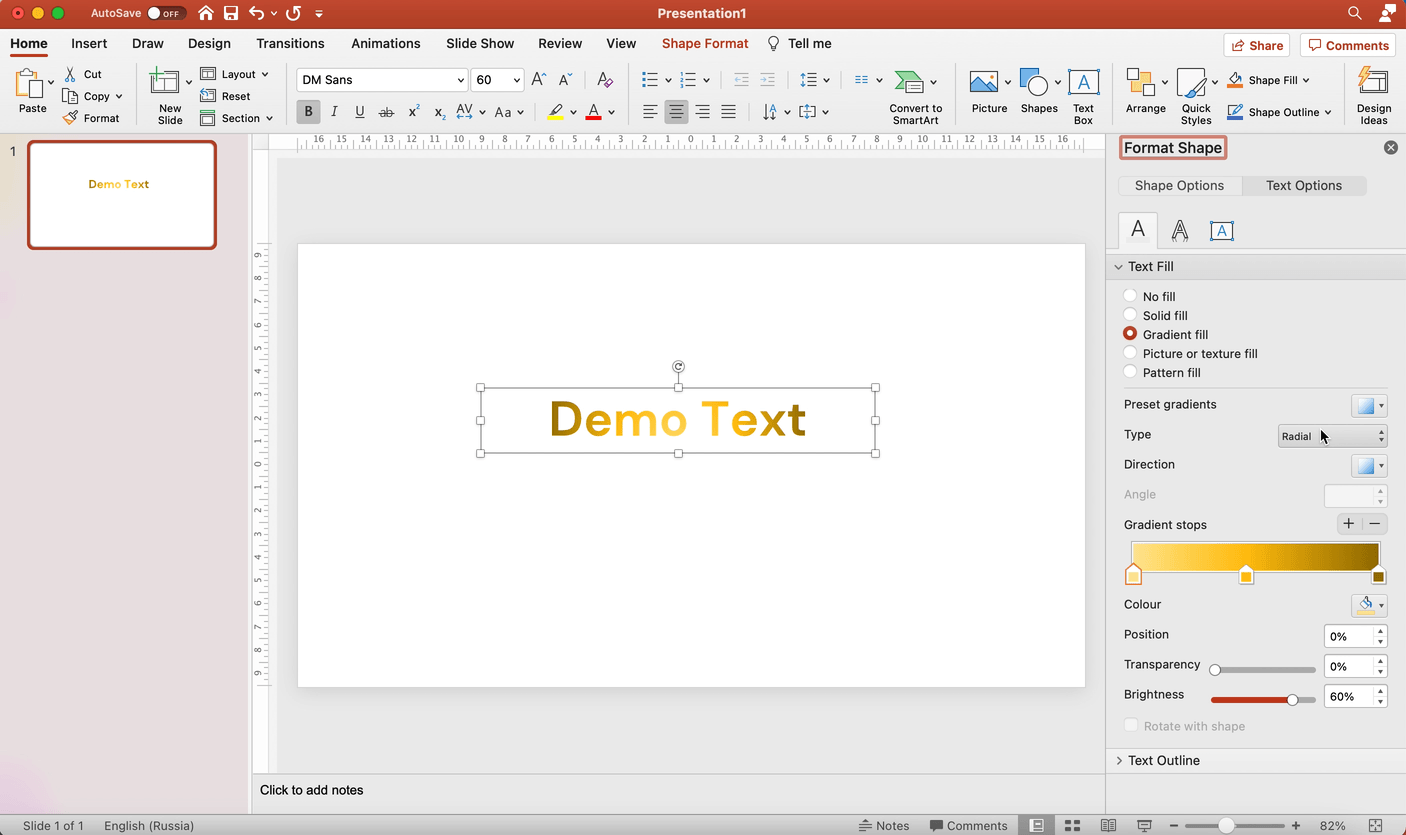
Task: Click Notes in the status bar
Action: click(x=884, y=825)
